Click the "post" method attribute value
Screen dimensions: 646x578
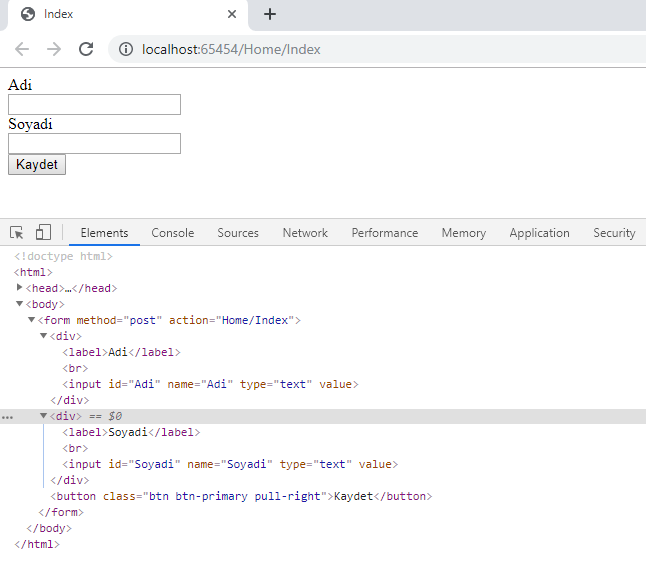tap(143, 320)
